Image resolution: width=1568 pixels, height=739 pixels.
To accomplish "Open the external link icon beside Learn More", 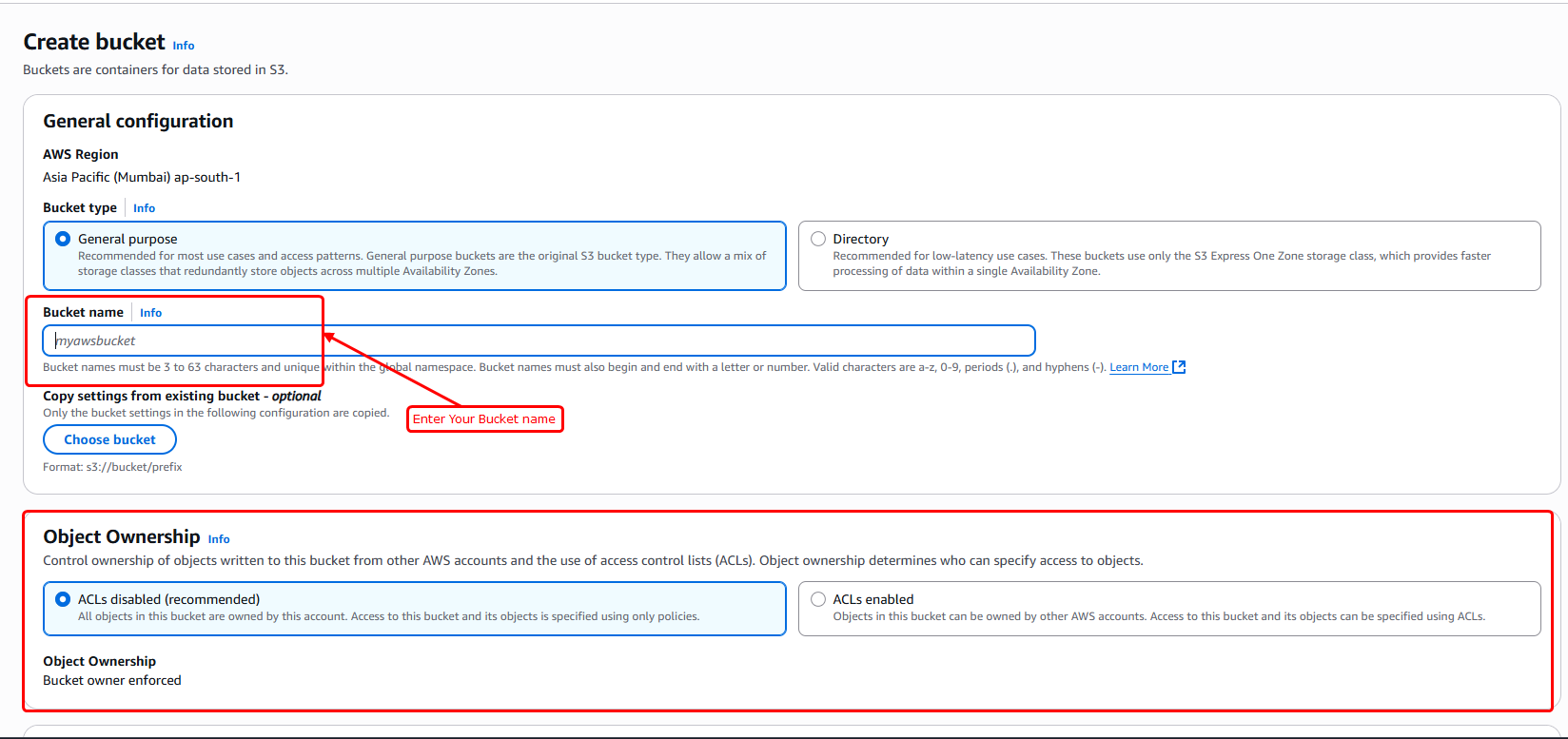I will 1179,367.
